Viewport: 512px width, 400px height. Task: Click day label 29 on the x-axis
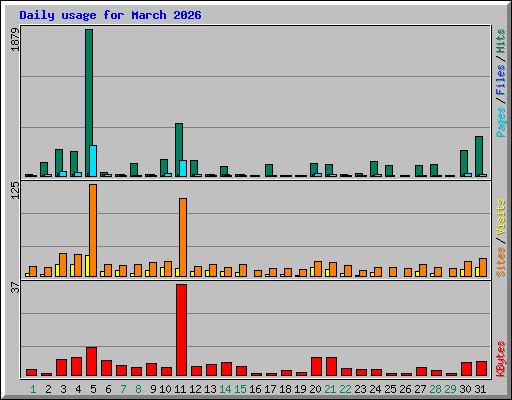(x=450, y=389)
